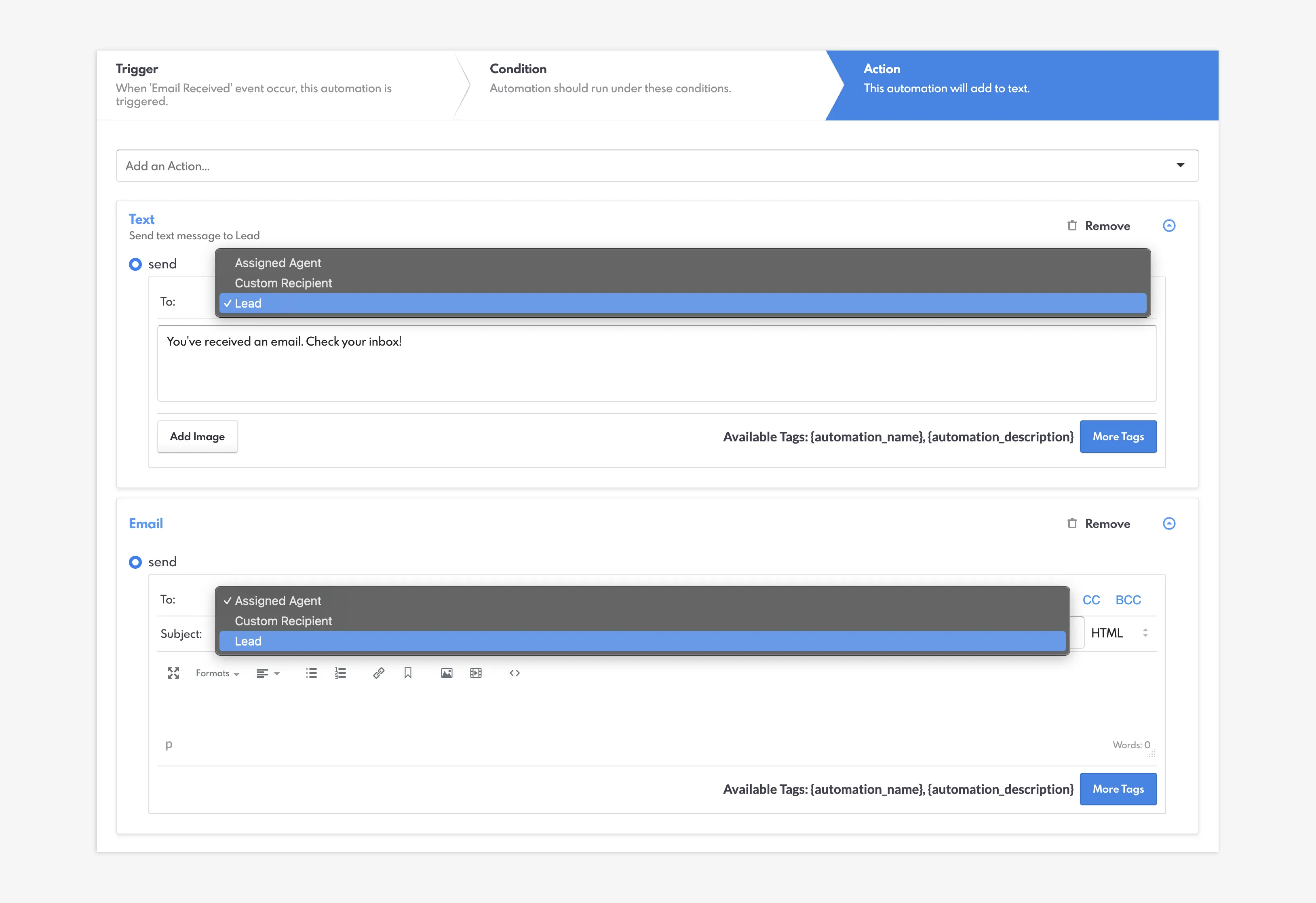The height and width of the screenshot is (903, 1316).
Task: Click inside the text message box
Action: point(657,363)
